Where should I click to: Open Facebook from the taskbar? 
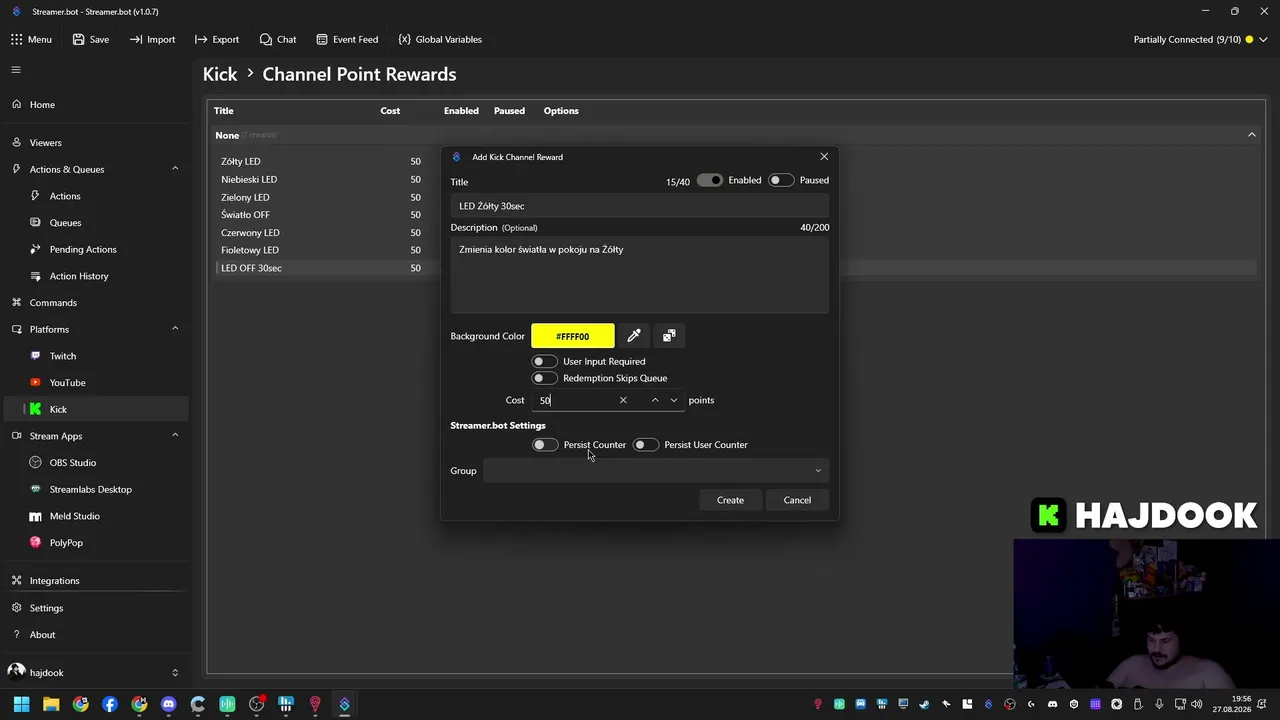pyautogui.click(x=110, y=704)
